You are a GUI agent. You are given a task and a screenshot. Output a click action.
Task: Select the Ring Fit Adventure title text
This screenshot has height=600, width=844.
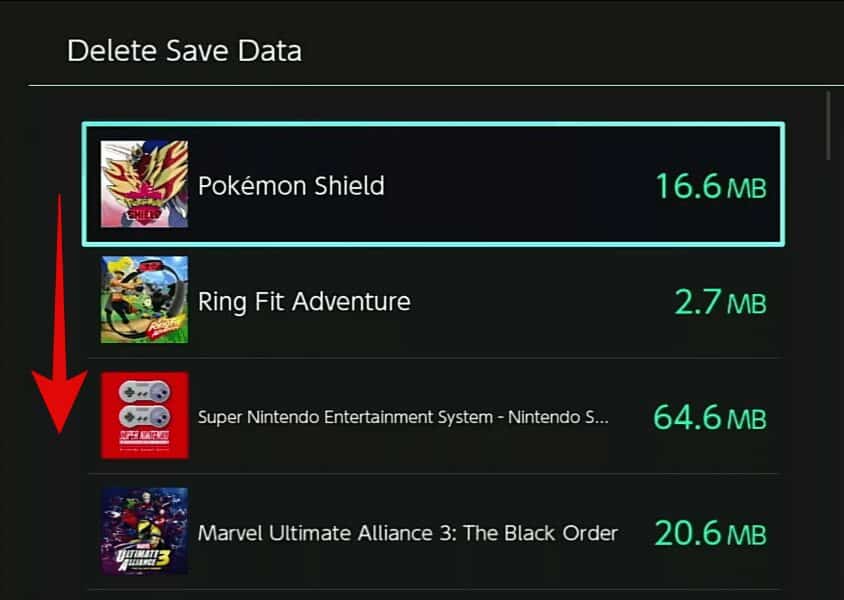304,301
